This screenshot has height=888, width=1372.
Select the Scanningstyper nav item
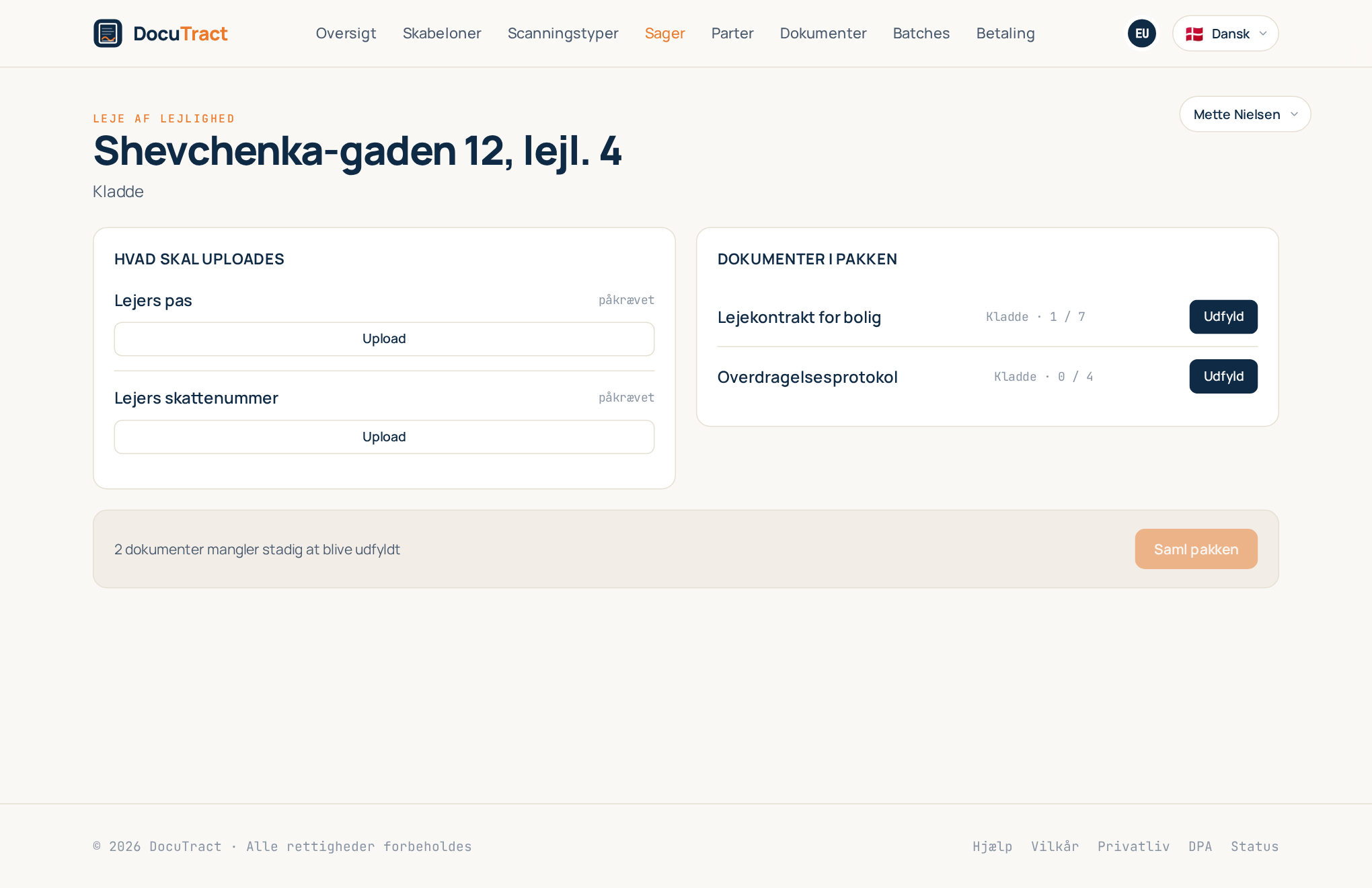563,34
